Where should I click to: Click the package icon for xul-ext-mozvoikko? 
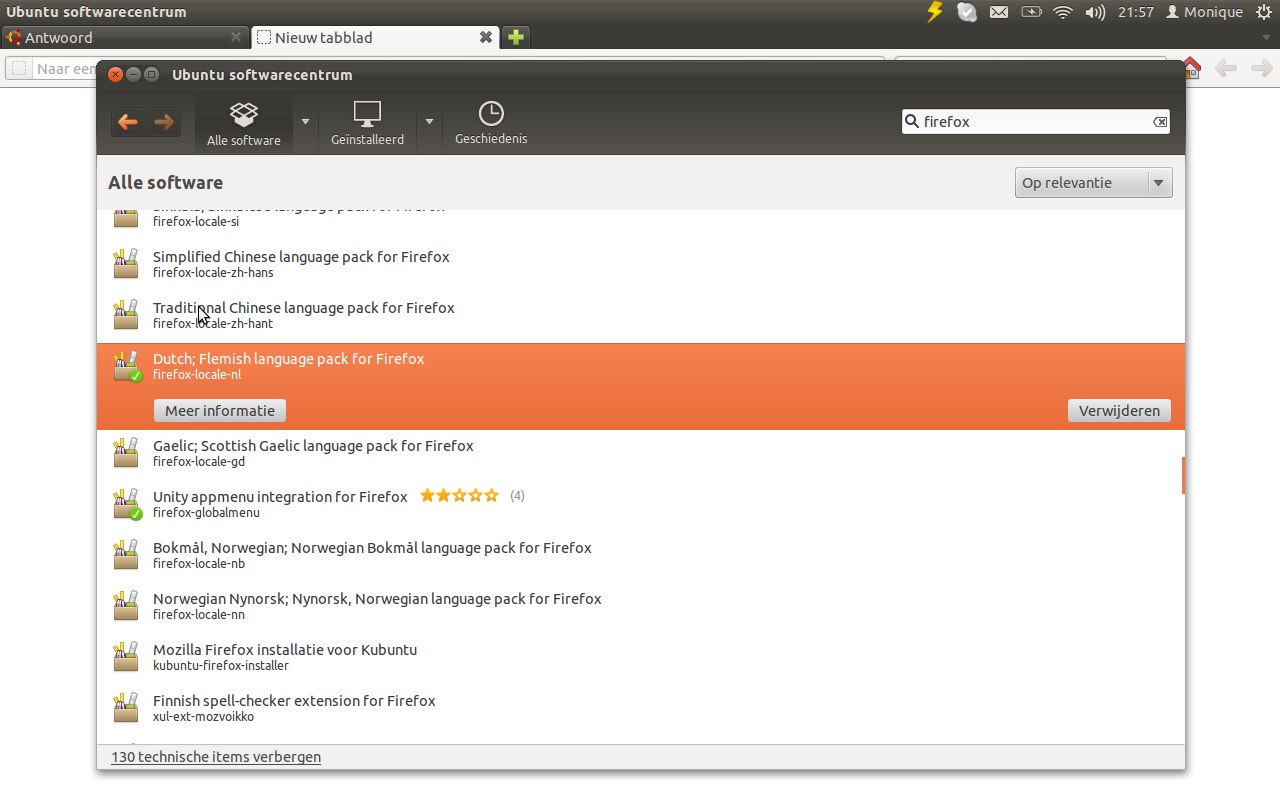point(126,708)
